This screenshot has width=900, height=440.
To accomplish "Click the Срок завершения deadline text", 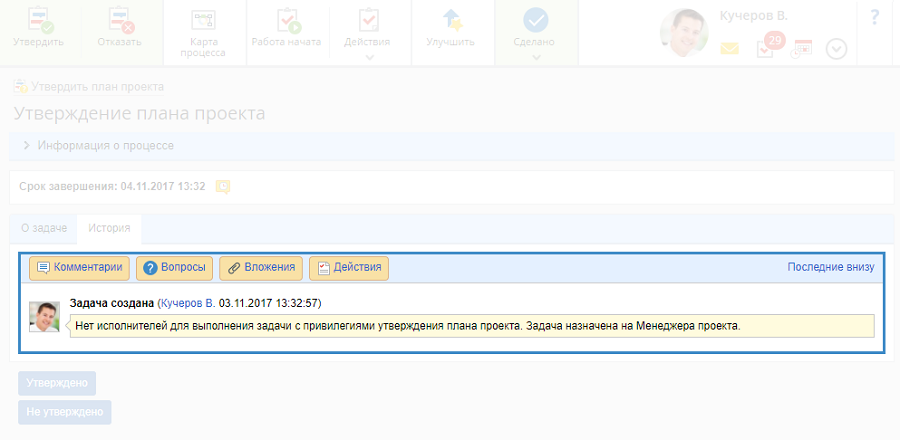I will (112, 186).
